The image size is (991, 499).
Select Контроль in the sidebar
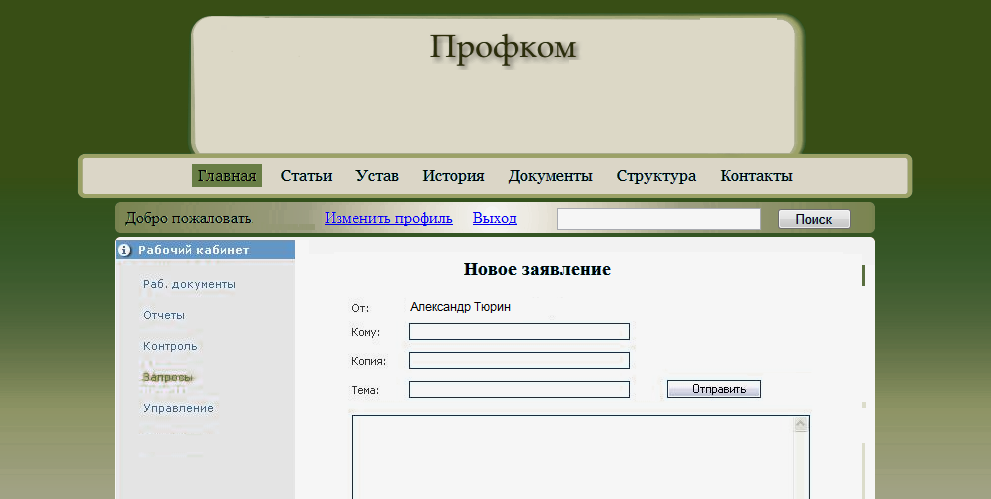(171, 346)
